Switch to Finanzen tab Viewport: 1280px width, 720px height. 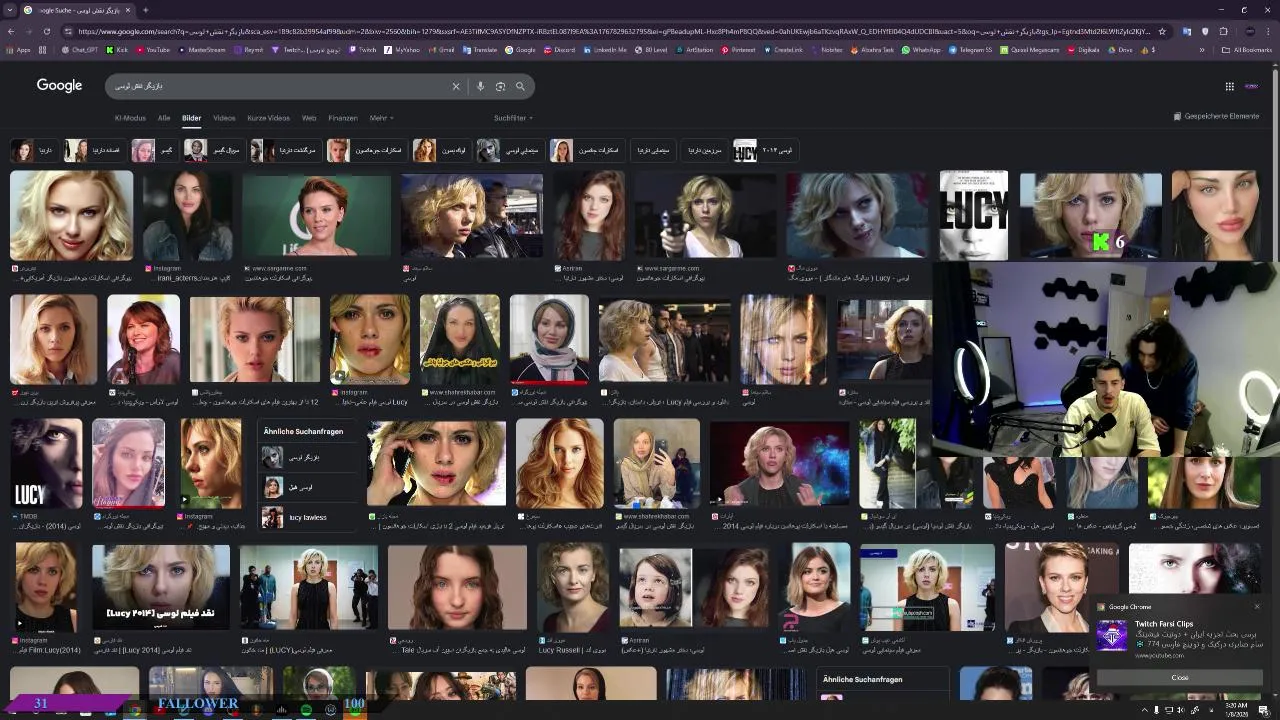(x=343, y=118)
